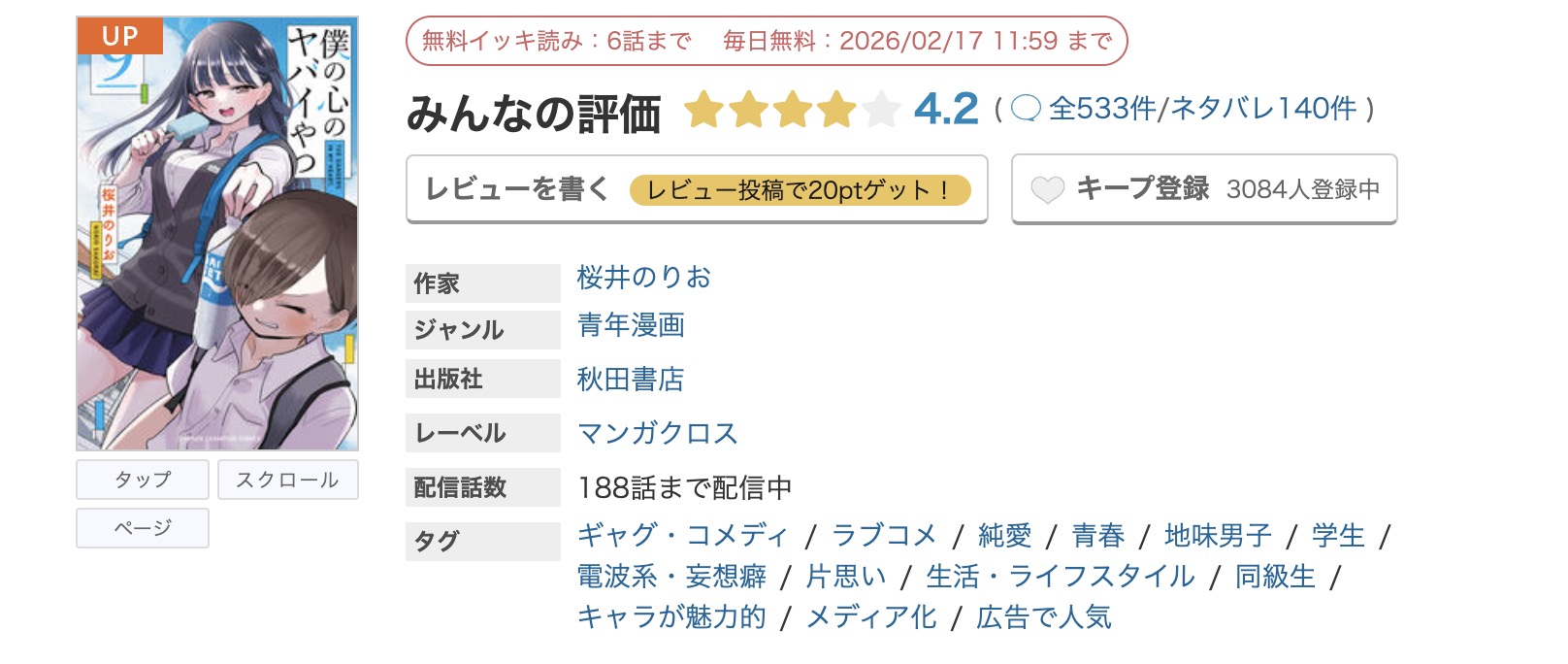Open author page for 桜井のりお
1568x664 pixels.
click(x=642, y=279)
